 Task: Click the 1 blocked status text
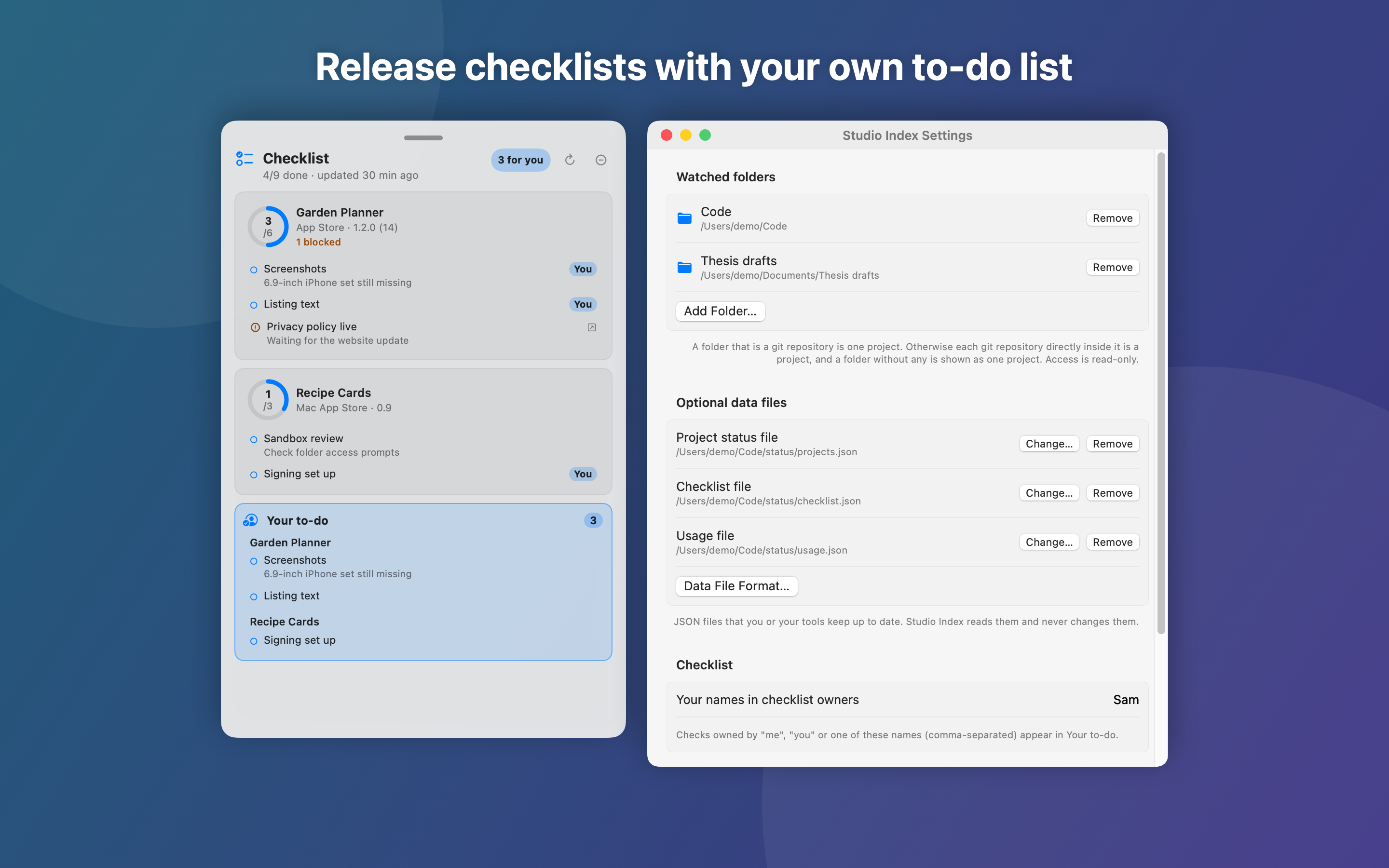point(318,242)
